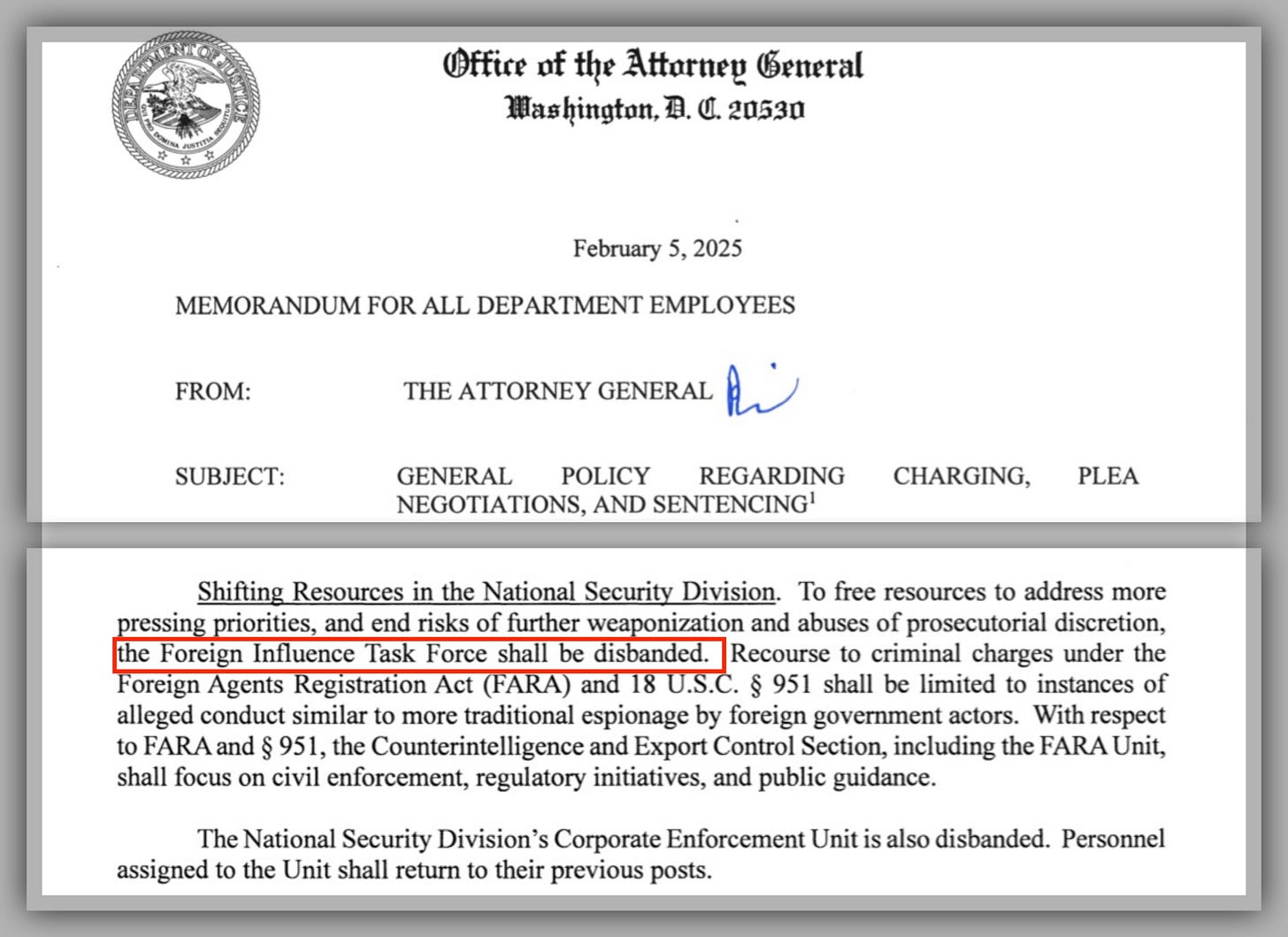
Task: Click 'THE ATTORNEY GENERAL' sender text
Action: (557, 391)
